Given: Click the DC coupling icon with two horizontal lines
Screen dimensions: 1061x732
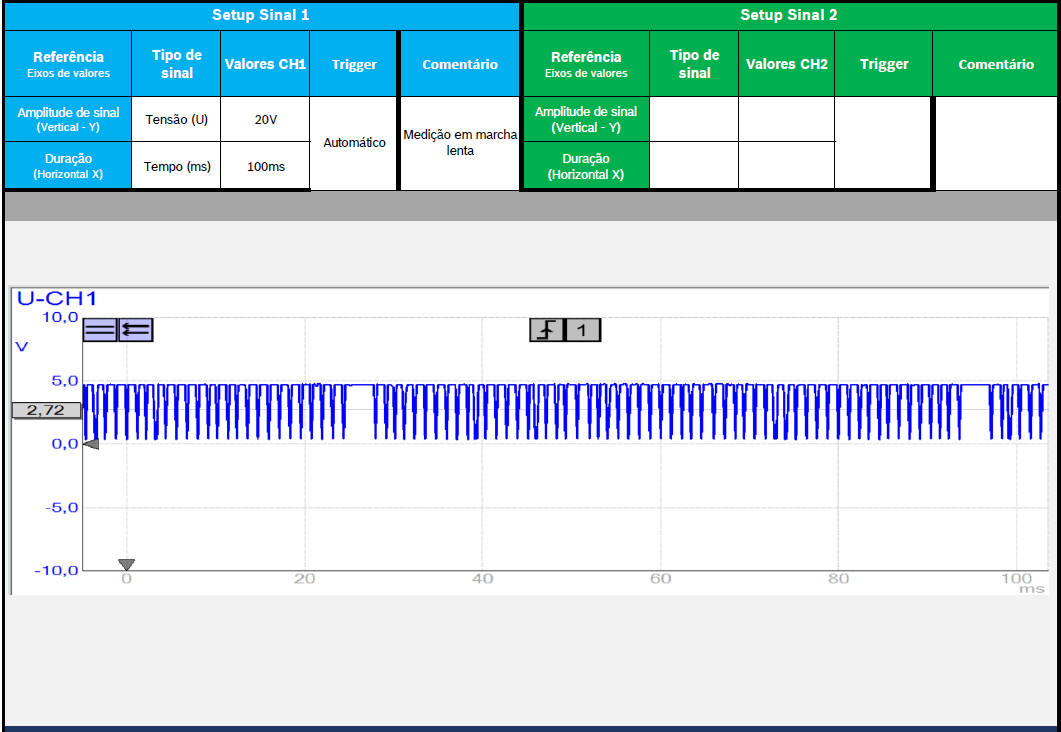Looking at the screenshot, I should click(x=99, y=330).
